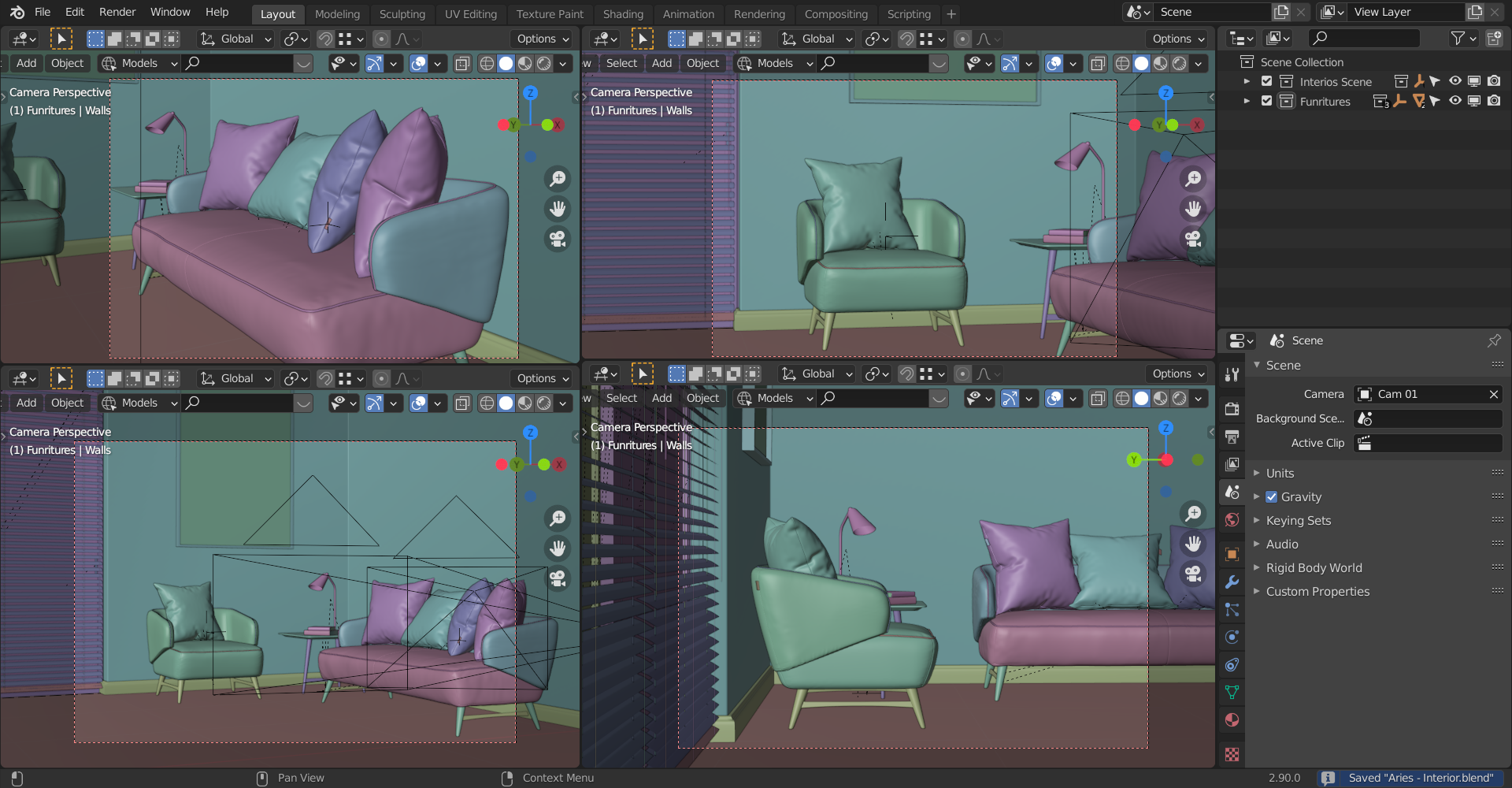The image size is (1512, 788).
Task: Open the Render menu
Action: point(117,13)
